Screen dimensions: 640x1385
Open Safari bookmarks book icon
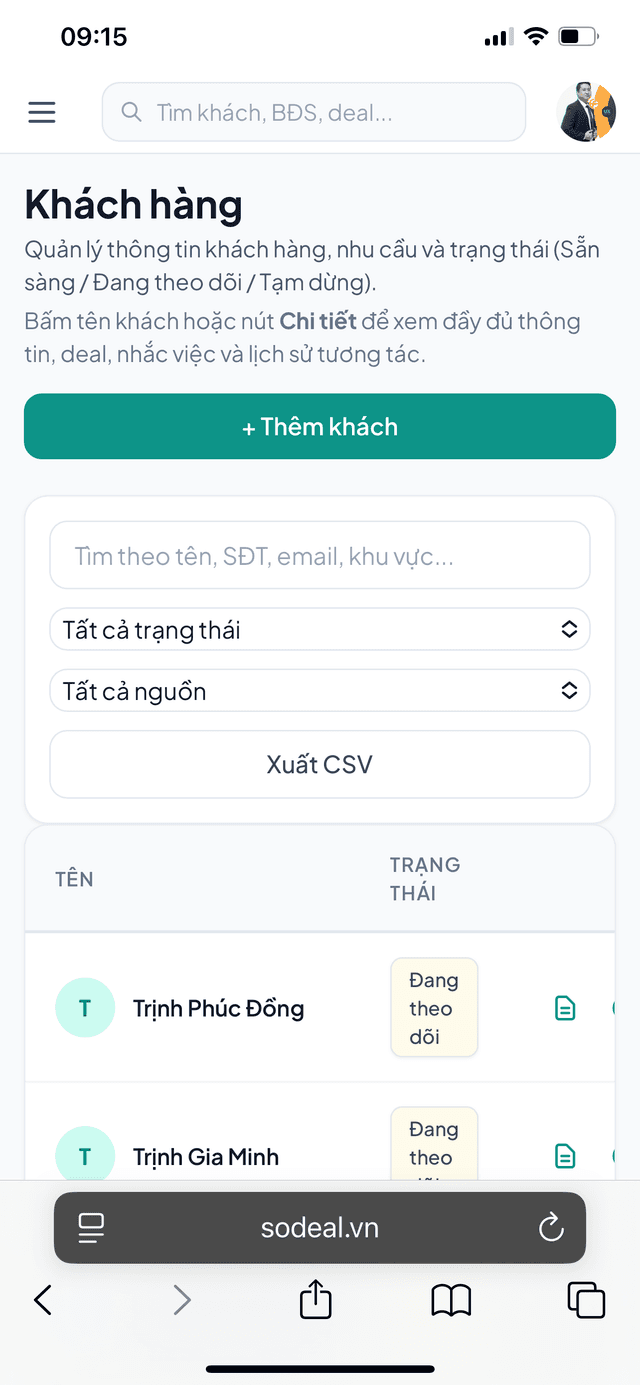coord(450,1300)
